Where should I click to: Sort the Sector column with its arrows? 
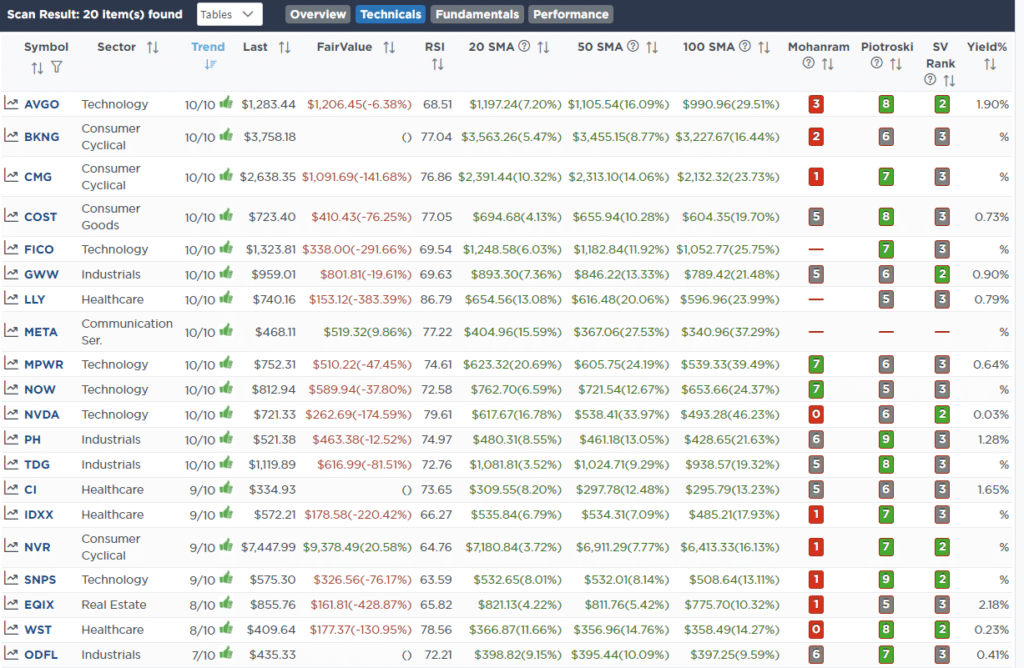pyautogui.click(x=153, y=48)
